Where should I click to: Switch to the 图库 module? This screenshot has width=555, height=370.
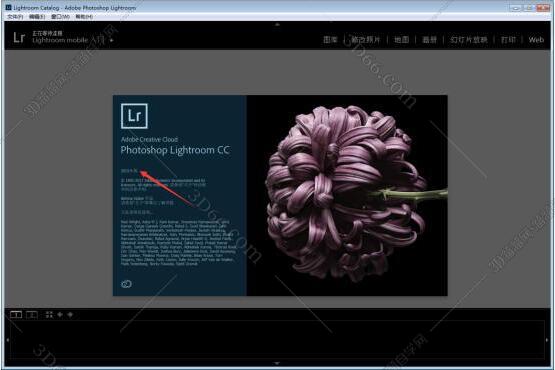click(x=330, y=40)
